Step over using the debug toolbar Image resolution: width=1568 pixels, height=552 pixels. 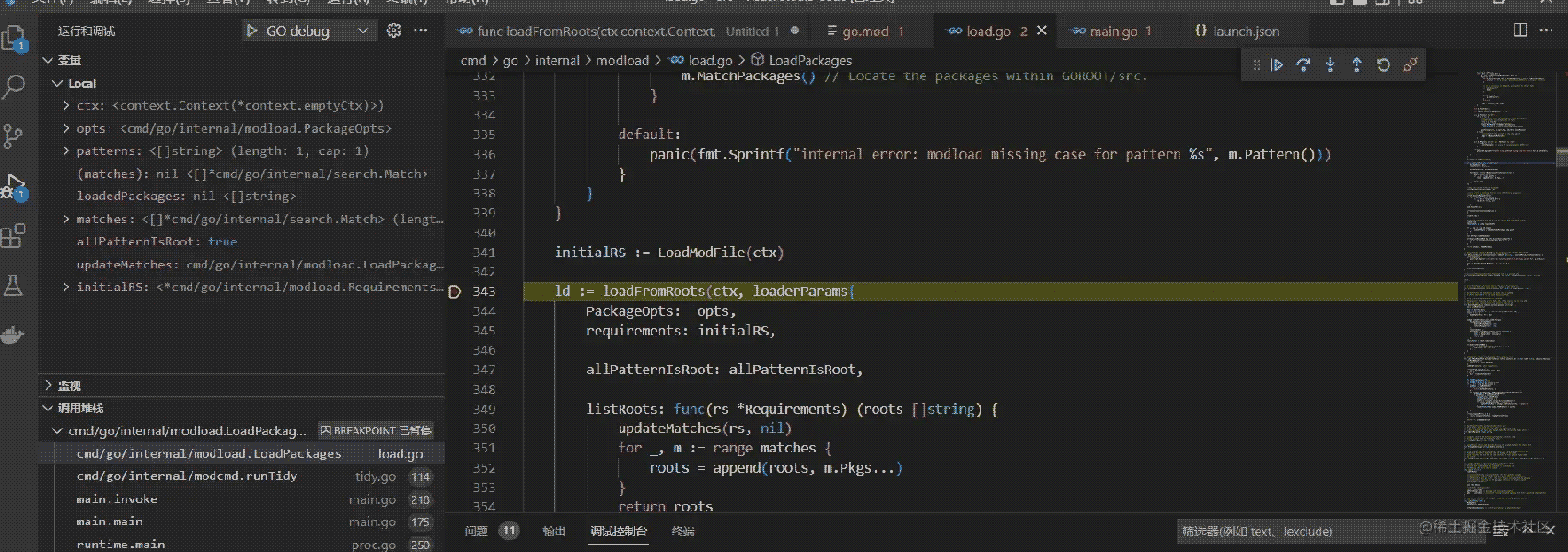point(1304,65)
